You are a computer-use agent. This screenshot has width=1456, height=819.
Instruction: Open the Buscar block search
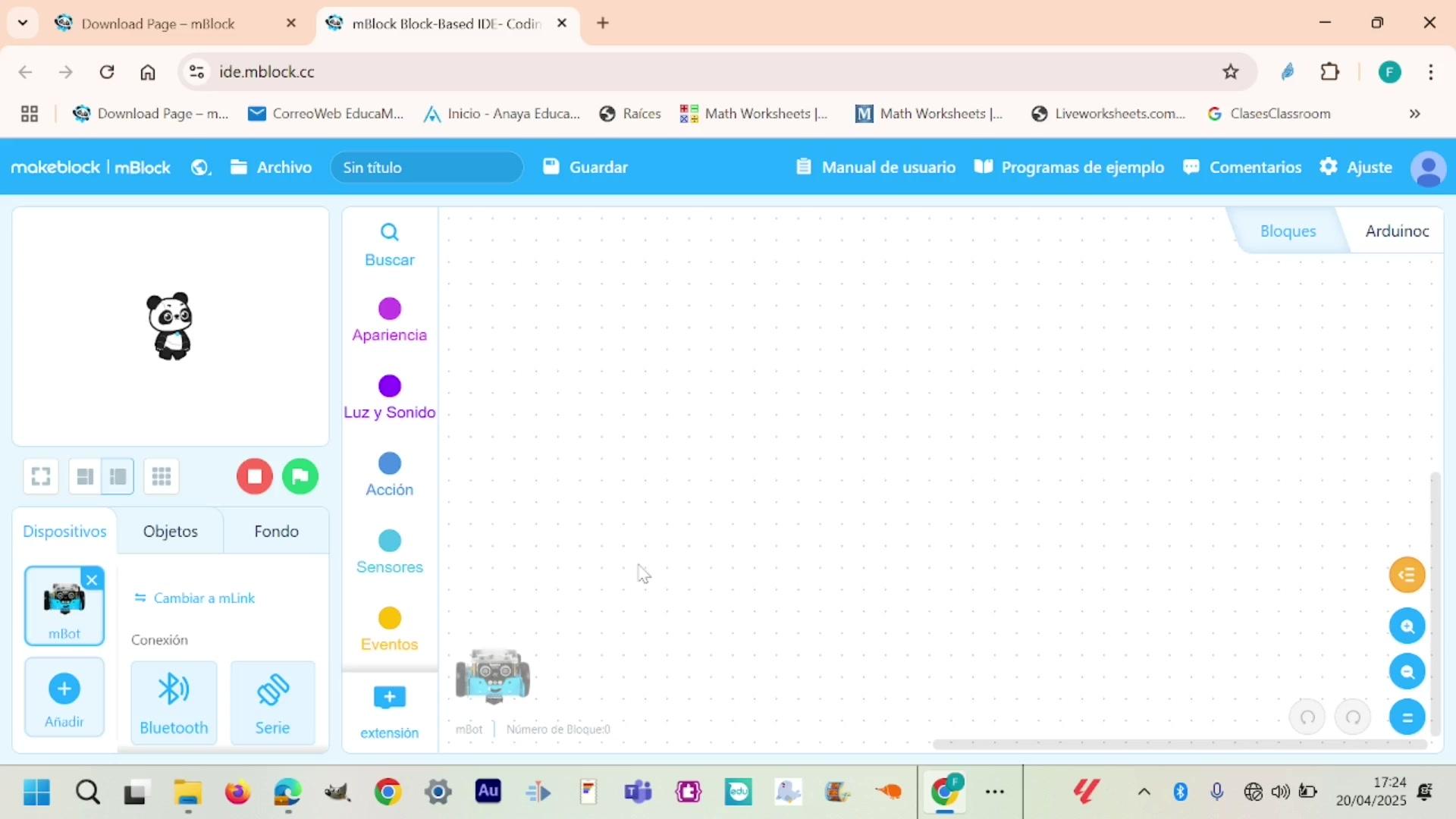389,244
